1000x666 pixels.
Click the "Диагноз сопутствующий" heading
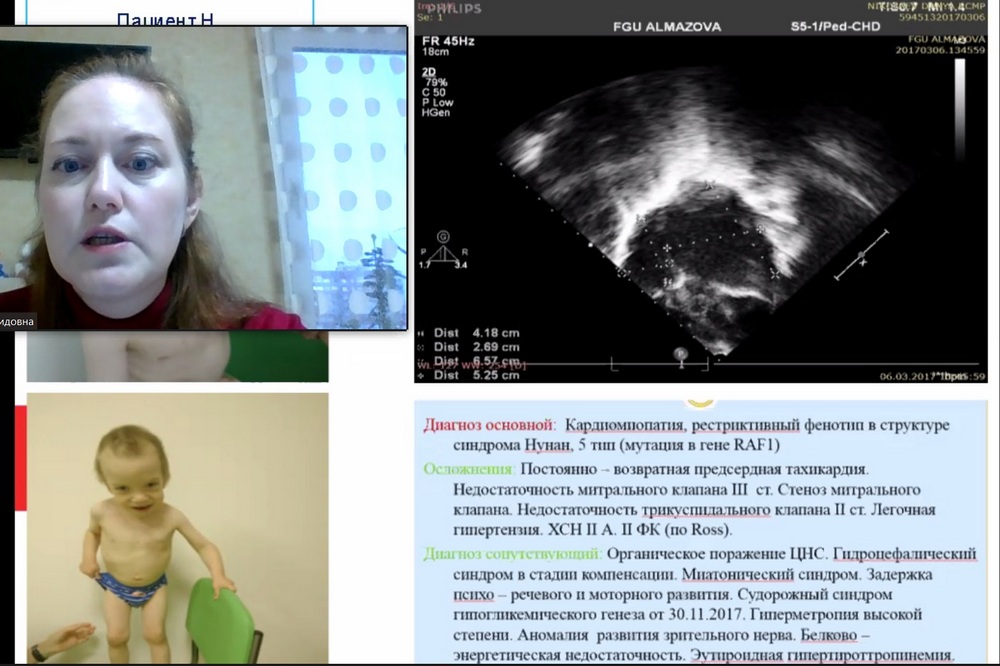[x=511, y=553]
